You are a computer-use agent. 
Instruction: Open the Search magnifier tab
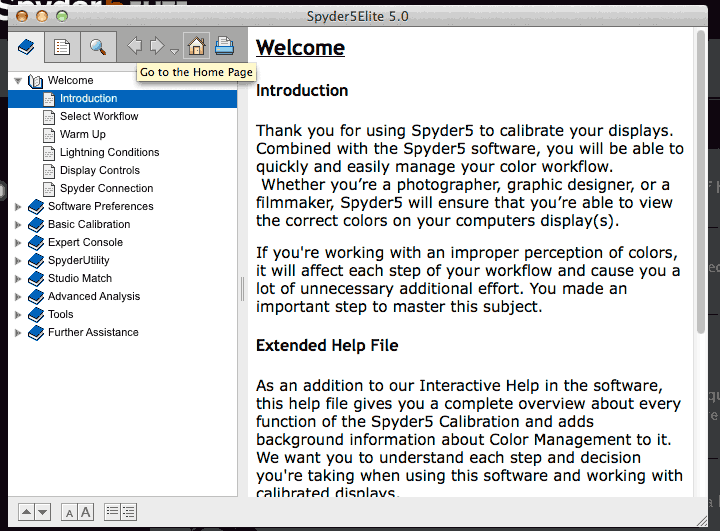[x=98, y=46]
